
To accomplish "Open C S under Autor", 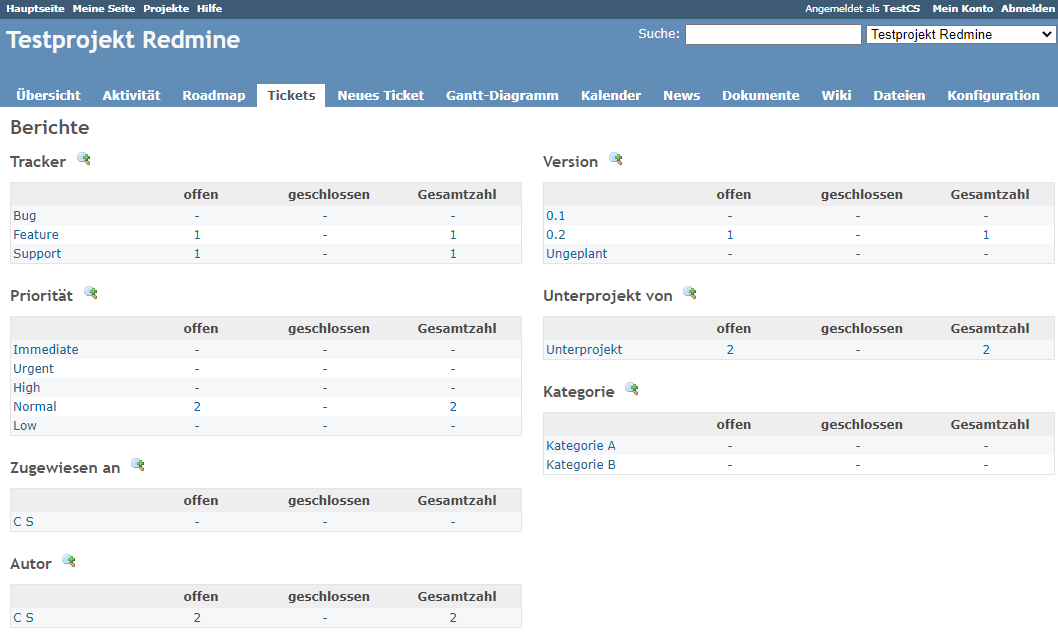I will [x=24, y=617].
